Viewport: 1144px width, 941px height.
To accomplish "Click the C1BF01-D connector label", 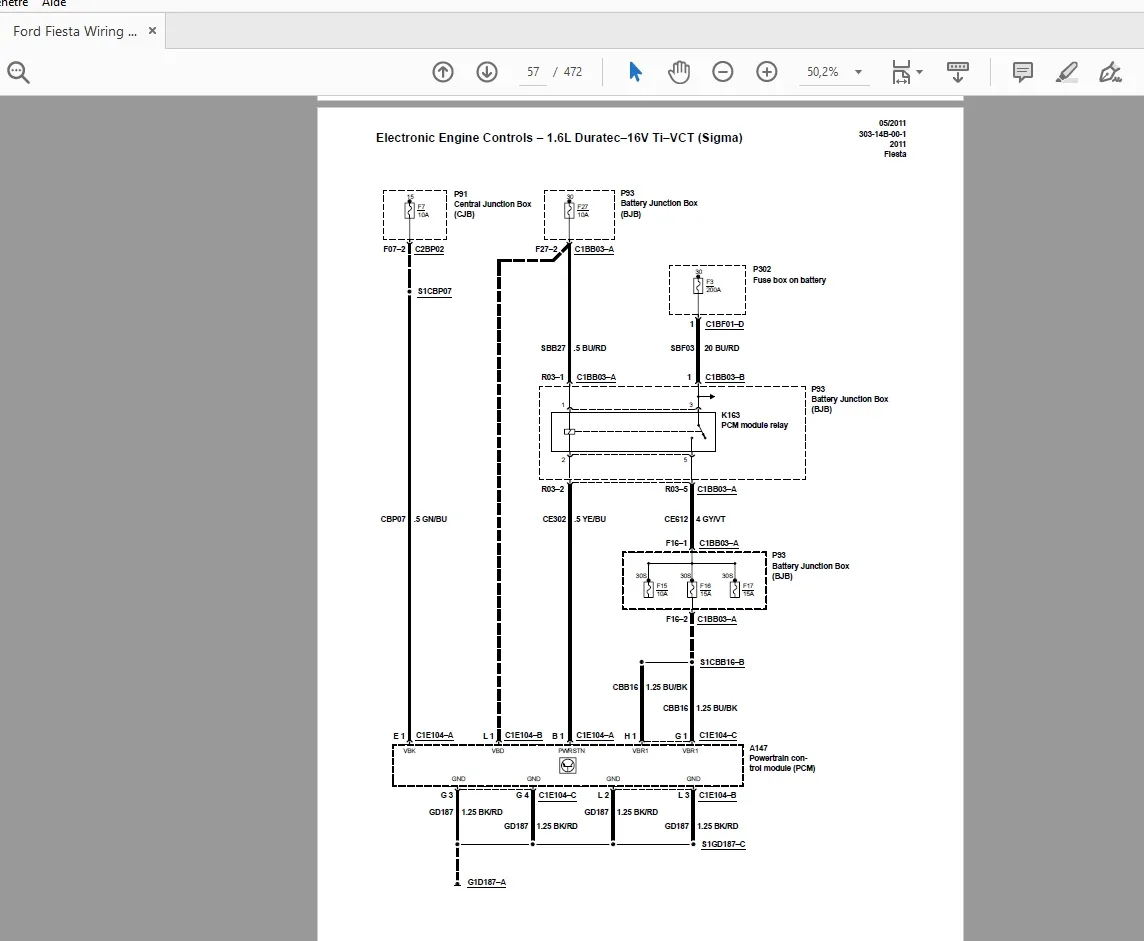I will (x=724, y=324).
